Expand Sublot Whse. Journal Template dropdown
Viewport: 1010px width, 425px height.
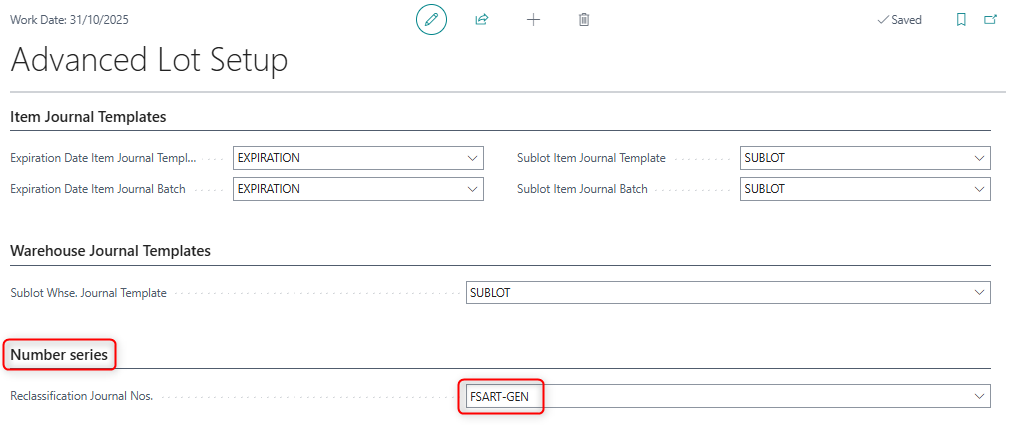978,293
